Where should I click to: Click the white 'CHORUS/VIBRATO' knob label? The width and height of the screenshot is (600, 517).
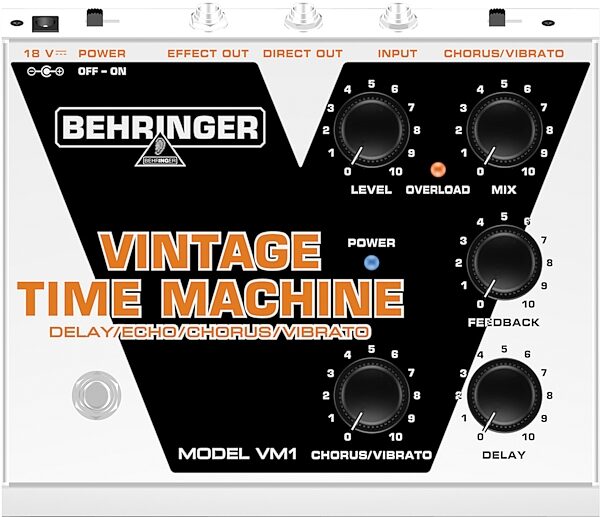[371, 455]
